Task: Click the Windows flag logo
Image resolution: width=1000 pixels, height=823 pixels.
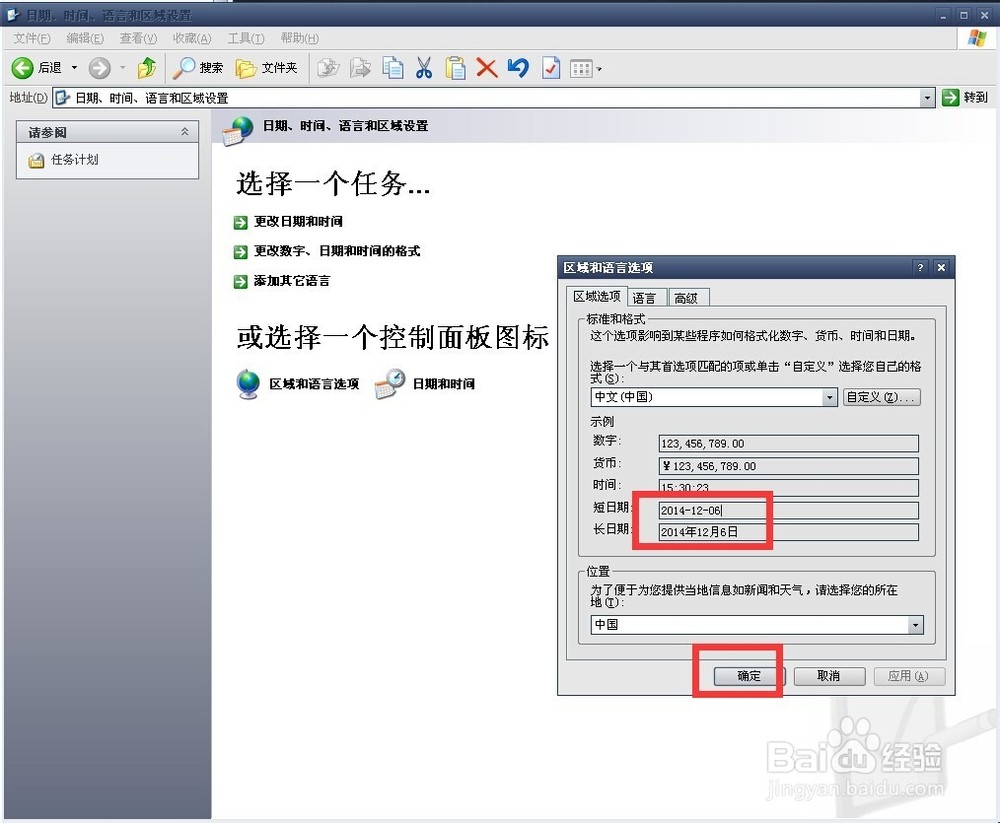Action: click(x=977, y=38)
